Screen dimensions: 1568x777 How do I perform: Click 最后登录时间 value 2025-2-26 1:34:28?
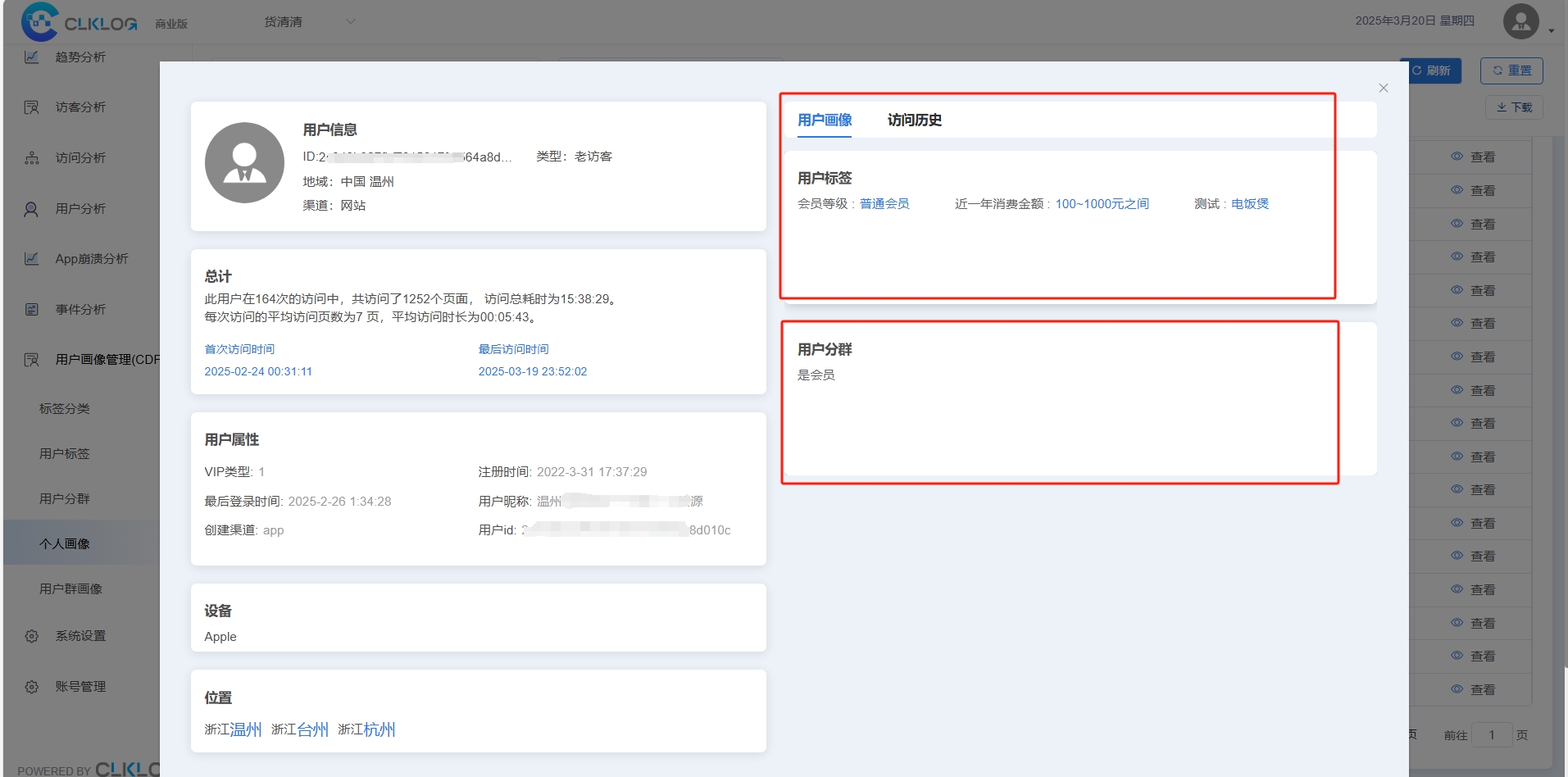point(339,502)
